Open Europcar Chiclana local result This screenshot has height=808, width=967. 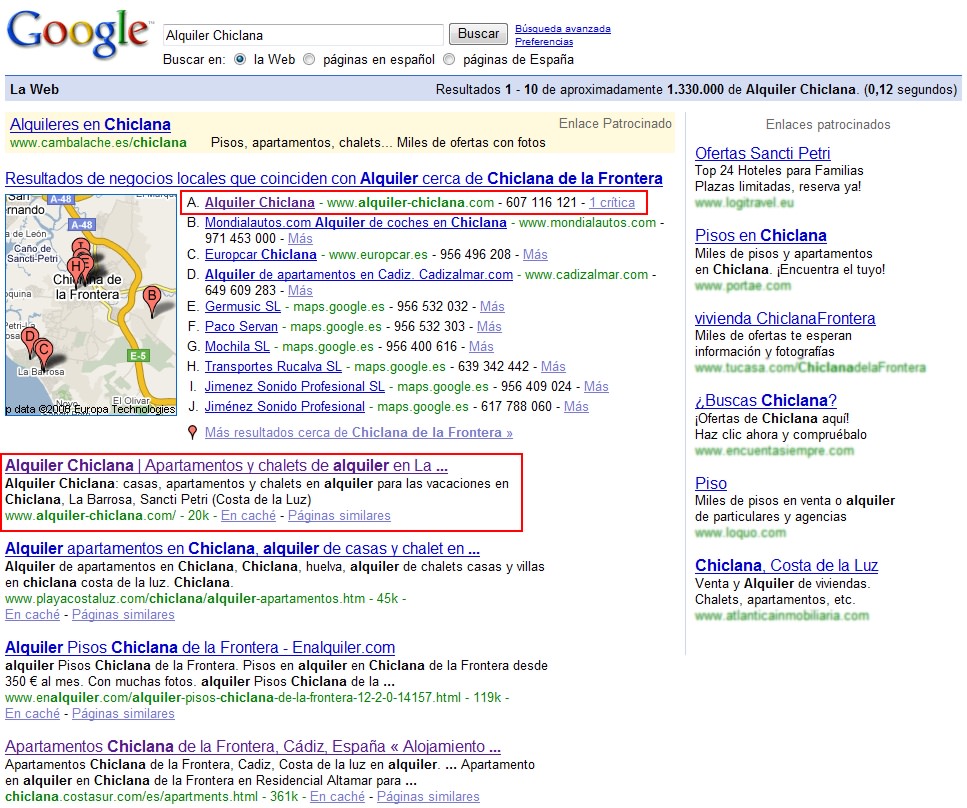pos(261,255)
